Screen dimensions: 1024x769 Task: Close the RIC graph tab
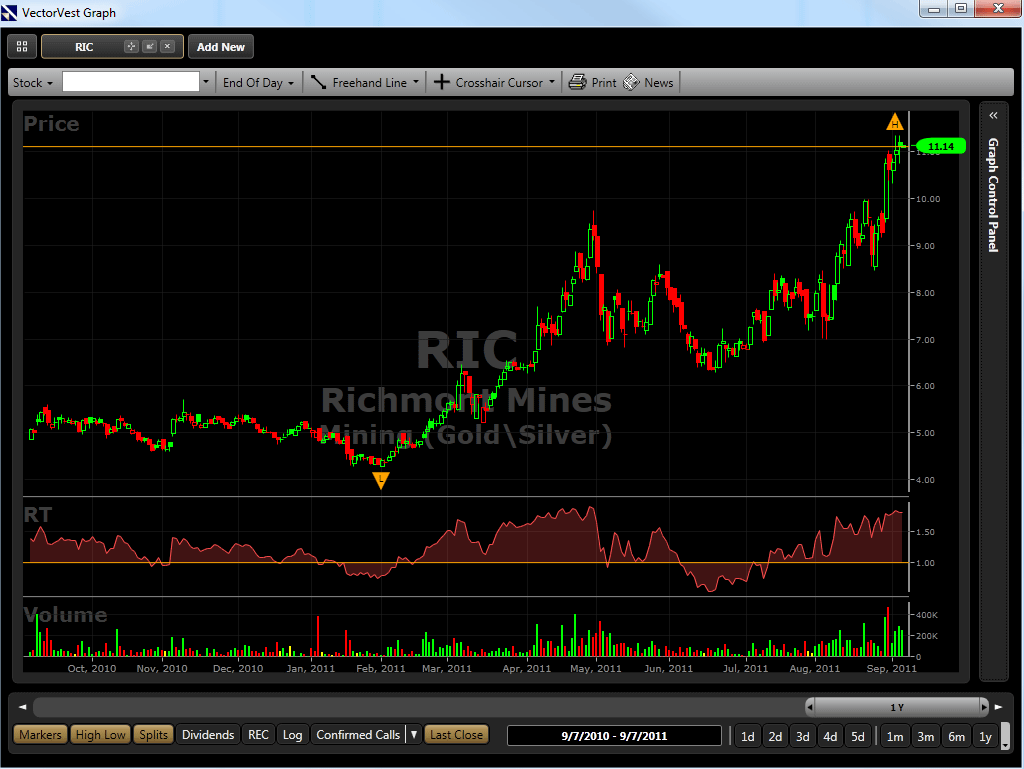(x=167, y=47)
